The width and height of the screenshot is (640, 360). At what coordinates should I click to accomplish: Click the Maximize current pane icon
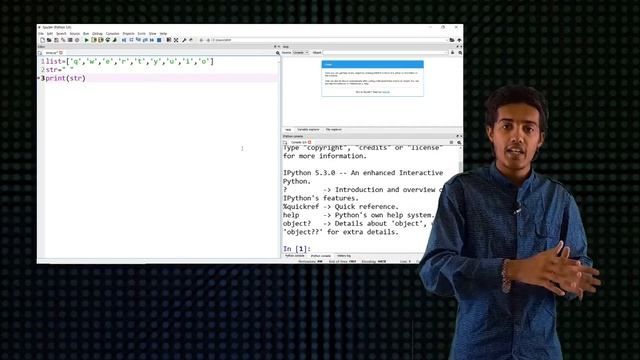click(169, 40)
